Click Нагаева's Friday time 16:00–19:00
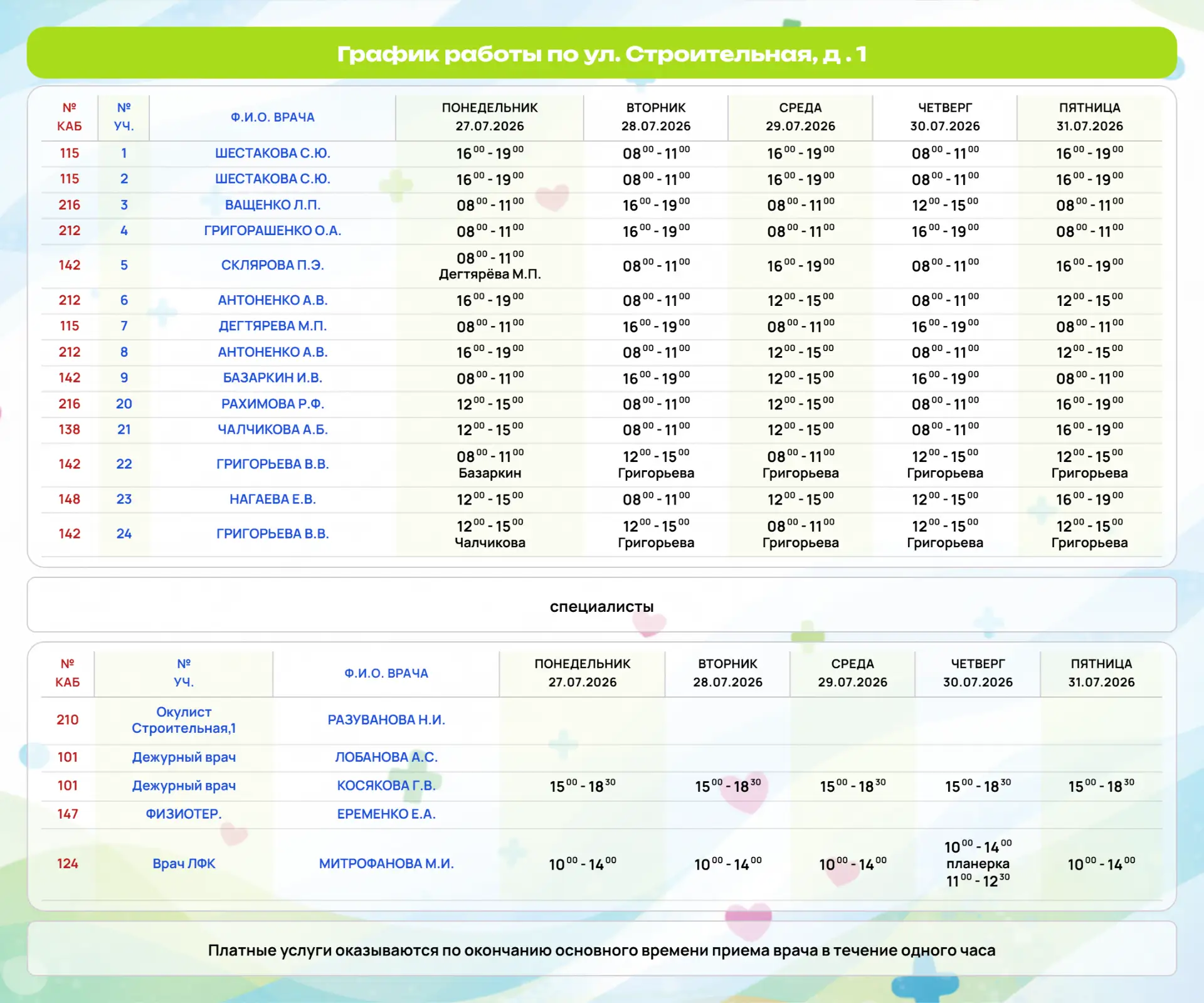The image size is (1204, 1003). pyautogui.click(x=1090, y=499)
